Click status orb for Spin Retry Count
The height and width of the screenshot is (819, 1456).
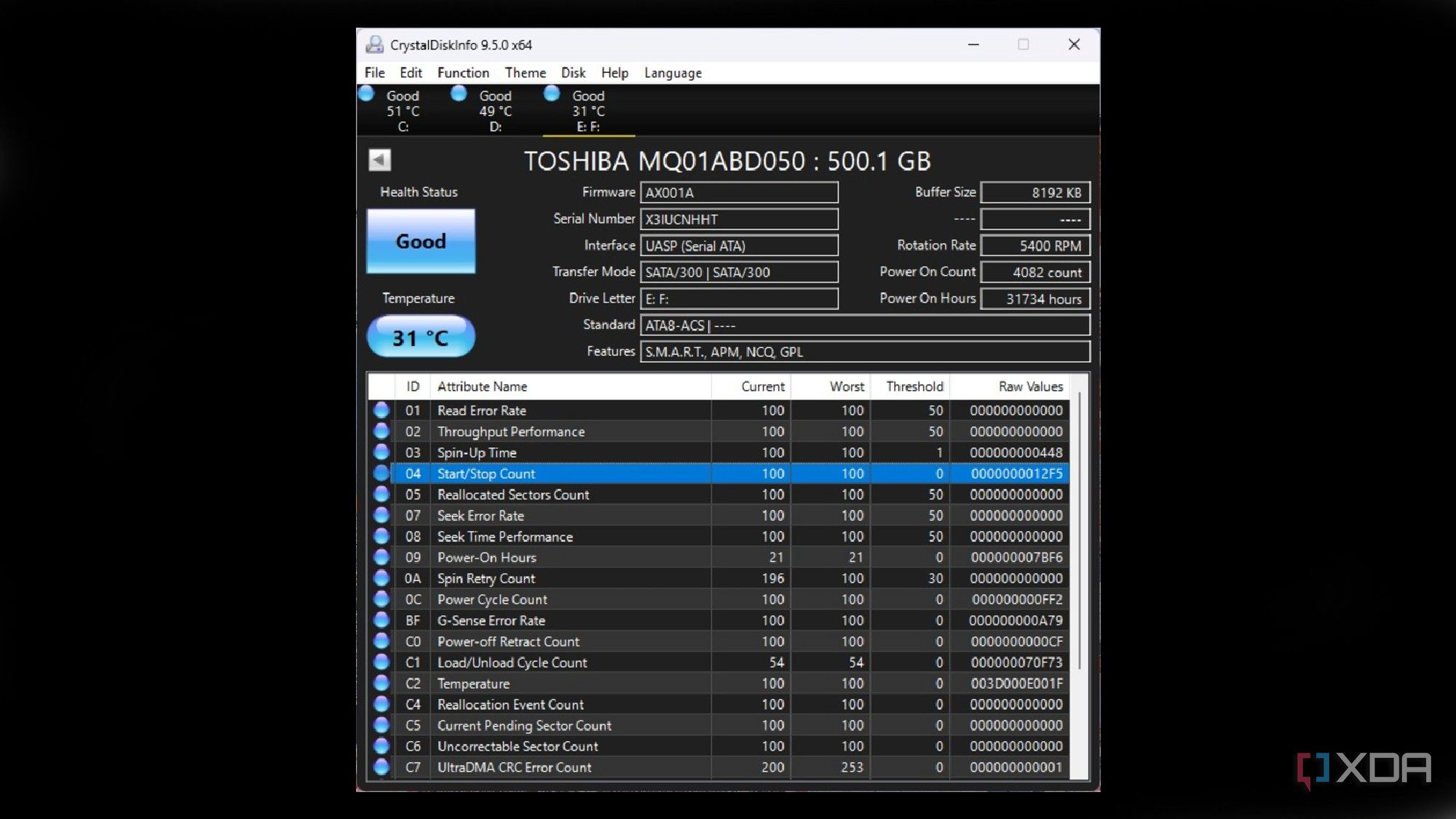click(381, 578)
